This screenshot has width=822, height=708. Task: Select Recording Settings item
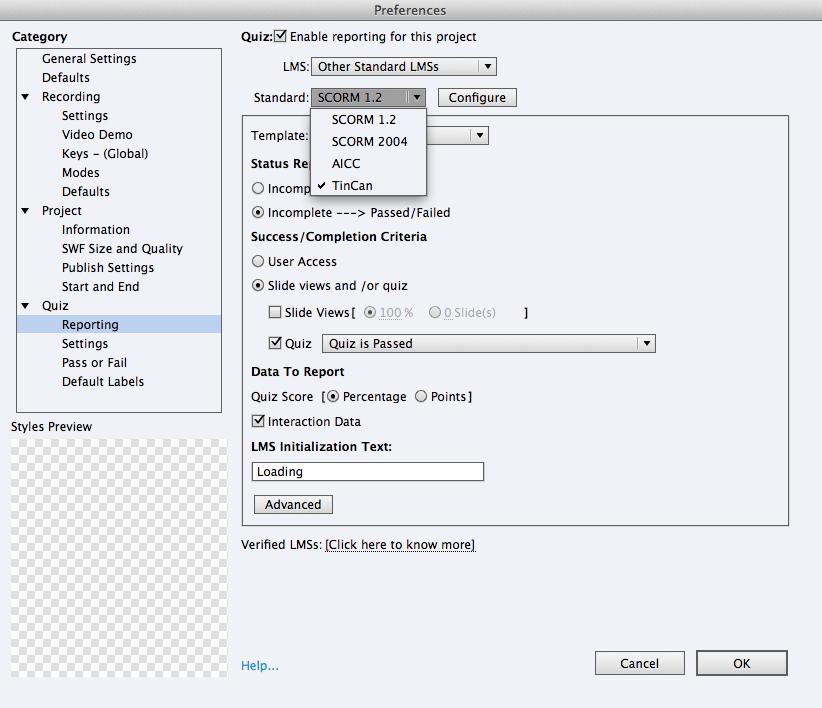[x=85, y=116]
